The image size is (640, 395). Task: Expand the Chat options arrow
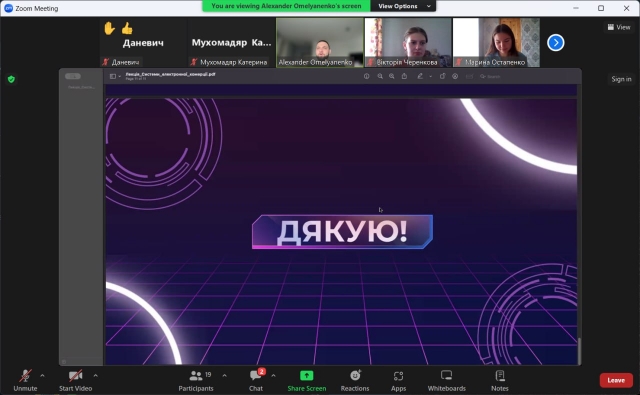coord(273,375)
